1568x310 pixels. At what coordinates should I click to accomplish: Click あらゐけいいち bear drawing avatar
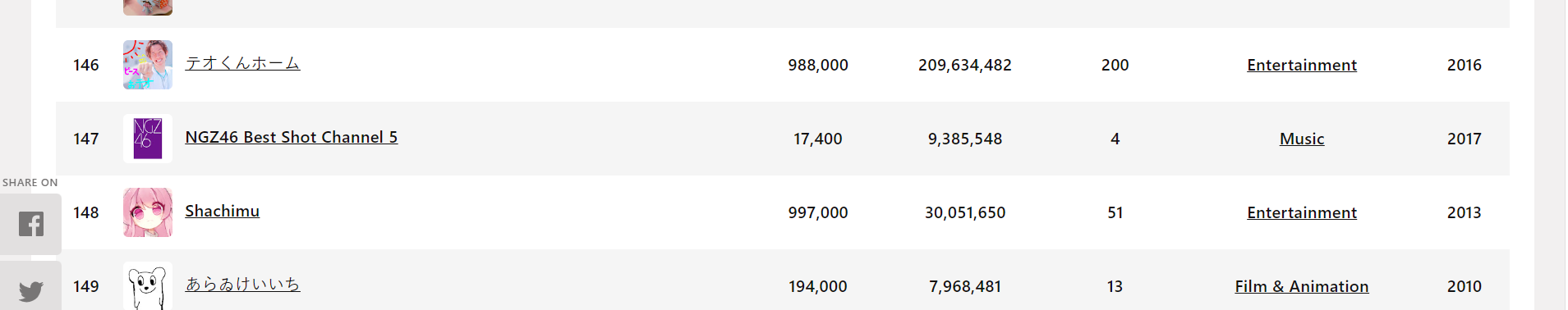(148, 285)
